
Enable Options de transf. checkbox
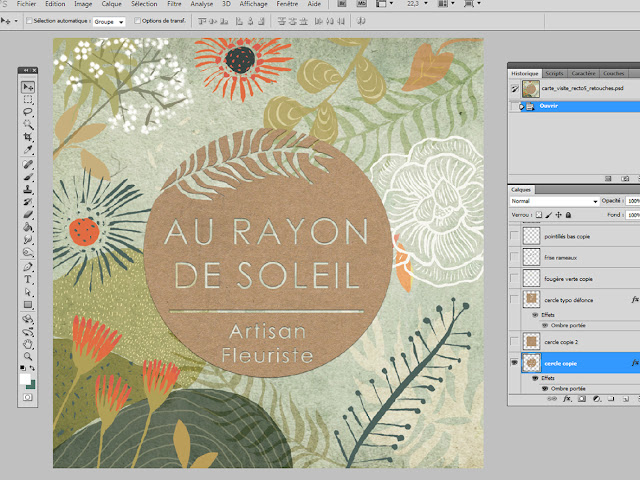(138, 20)
